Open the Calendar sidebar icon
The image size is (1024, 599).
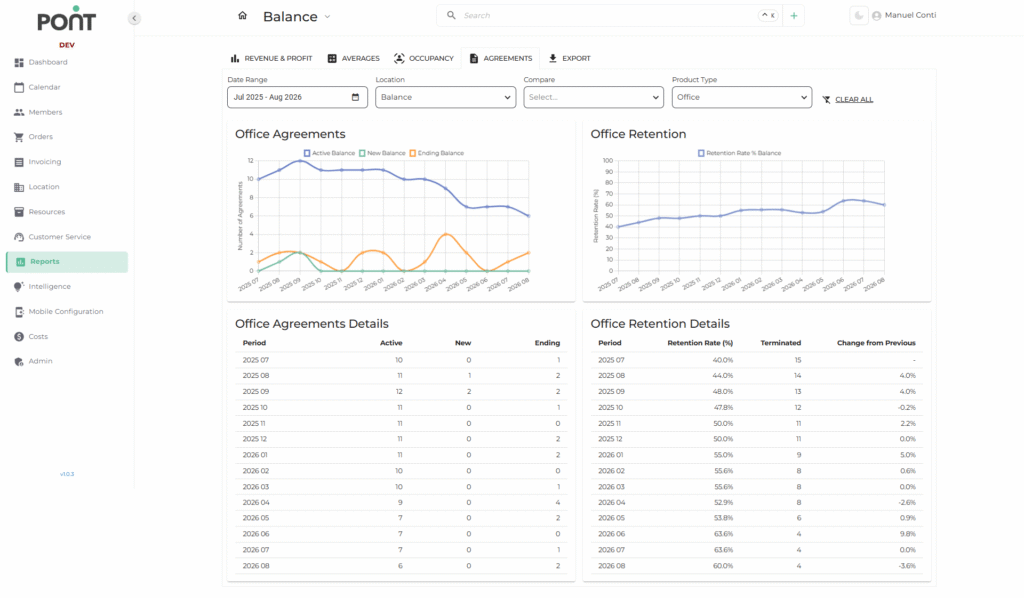point(19,87)
